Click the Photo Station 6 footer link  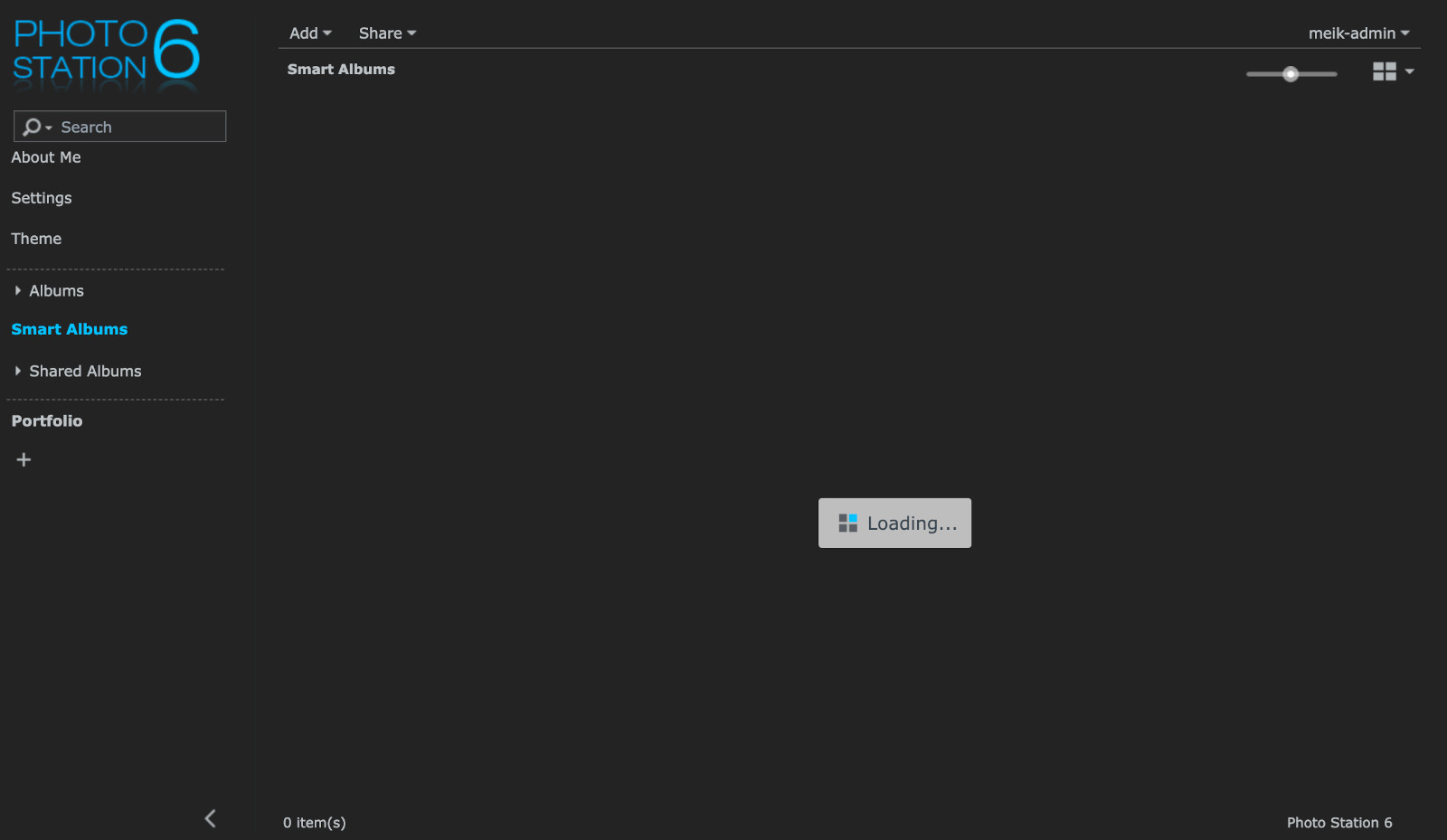tap(1338, 823)
